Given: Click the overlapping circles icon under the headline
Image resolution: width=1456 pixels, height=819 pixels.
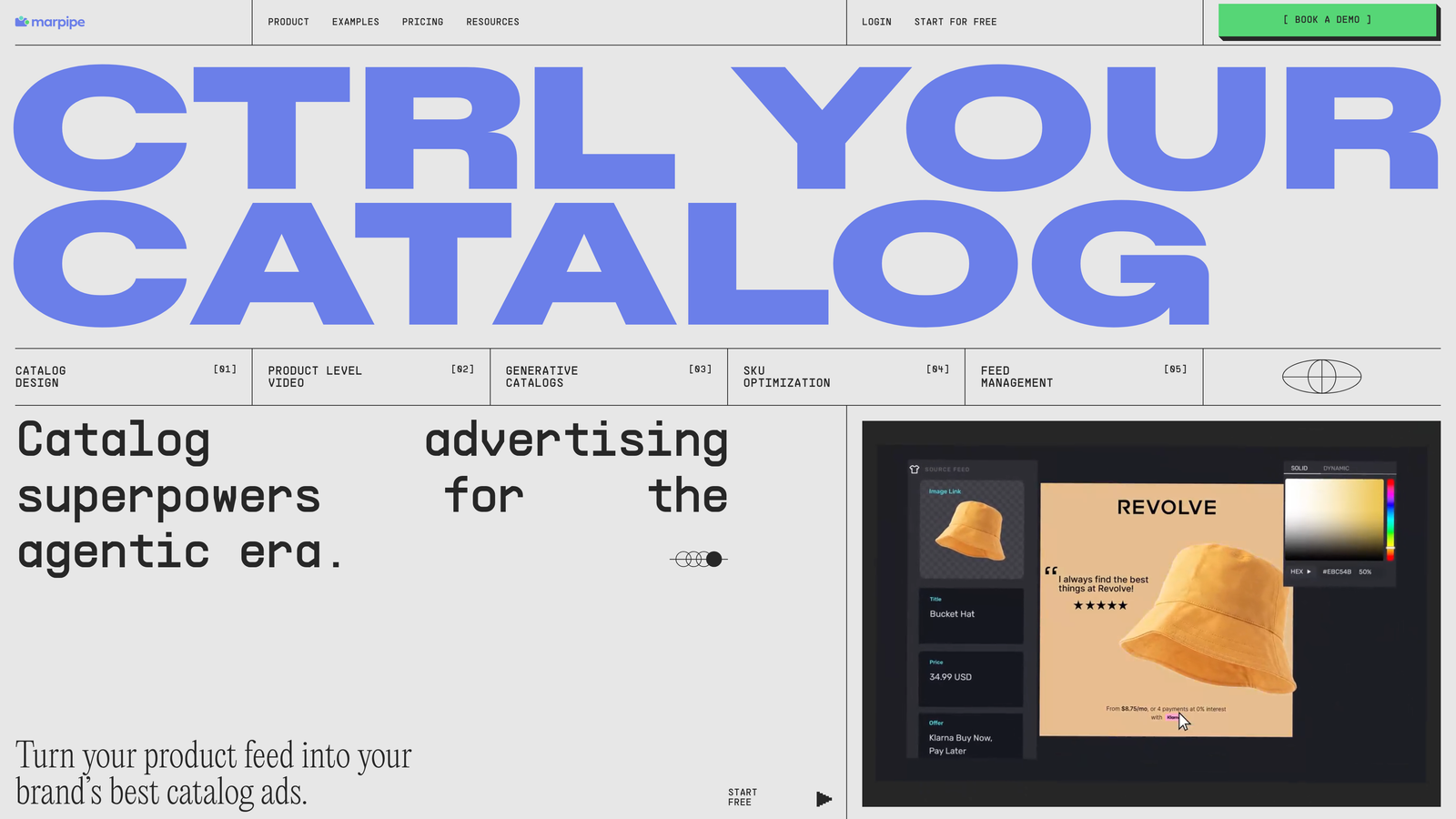Looking at the screenshot, I should point(699,559).
